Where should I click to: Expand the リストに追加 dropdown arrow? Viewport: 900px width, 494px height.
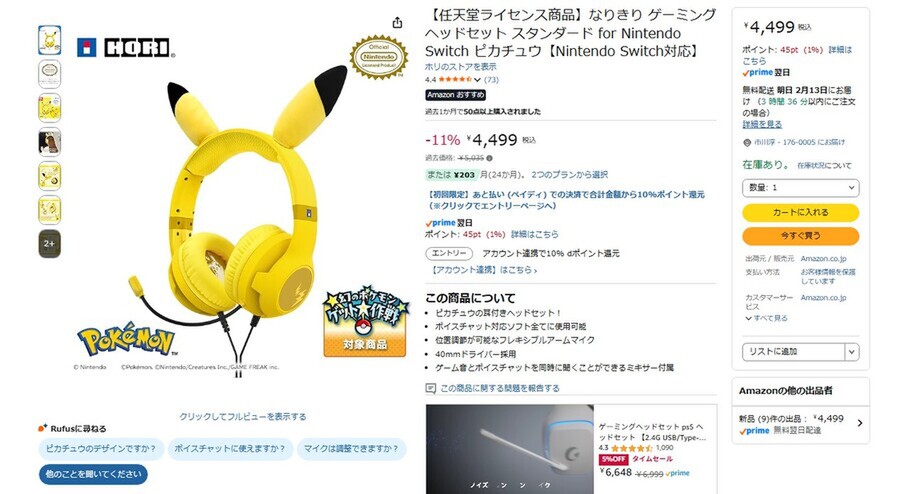click(852, 352)
